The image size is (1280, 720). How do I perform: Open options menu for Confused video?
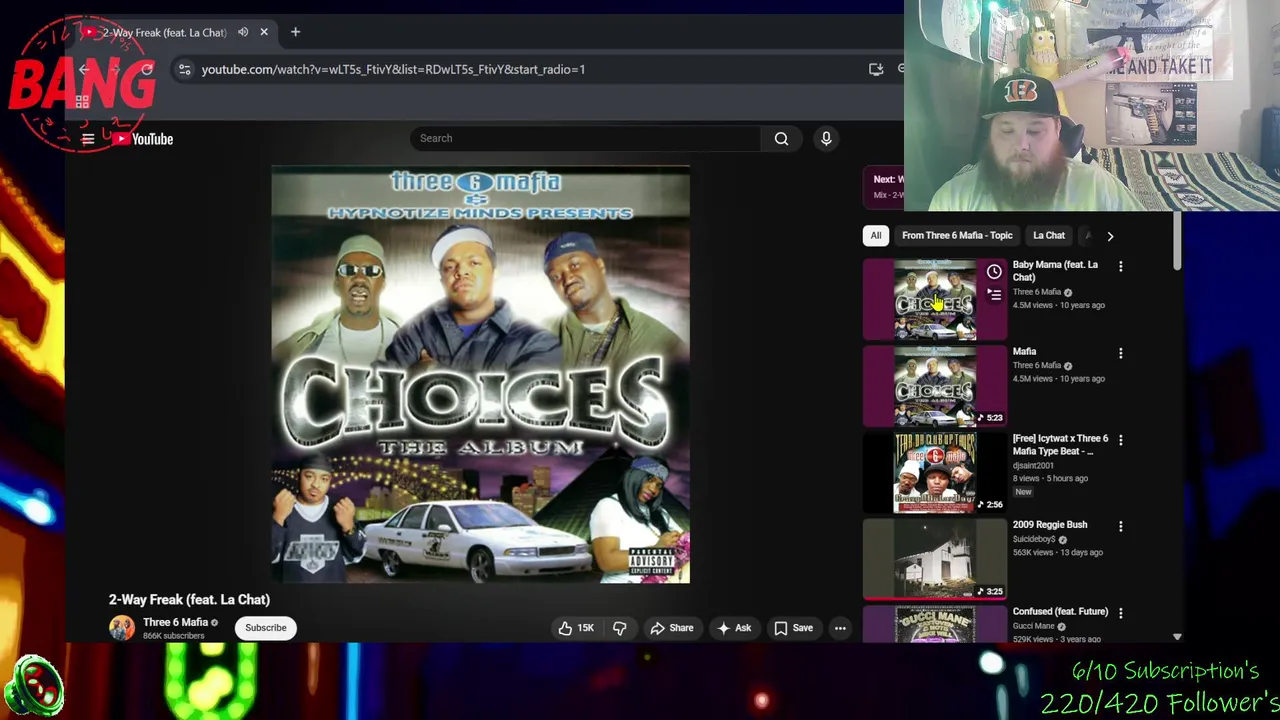coord(1121,613)
